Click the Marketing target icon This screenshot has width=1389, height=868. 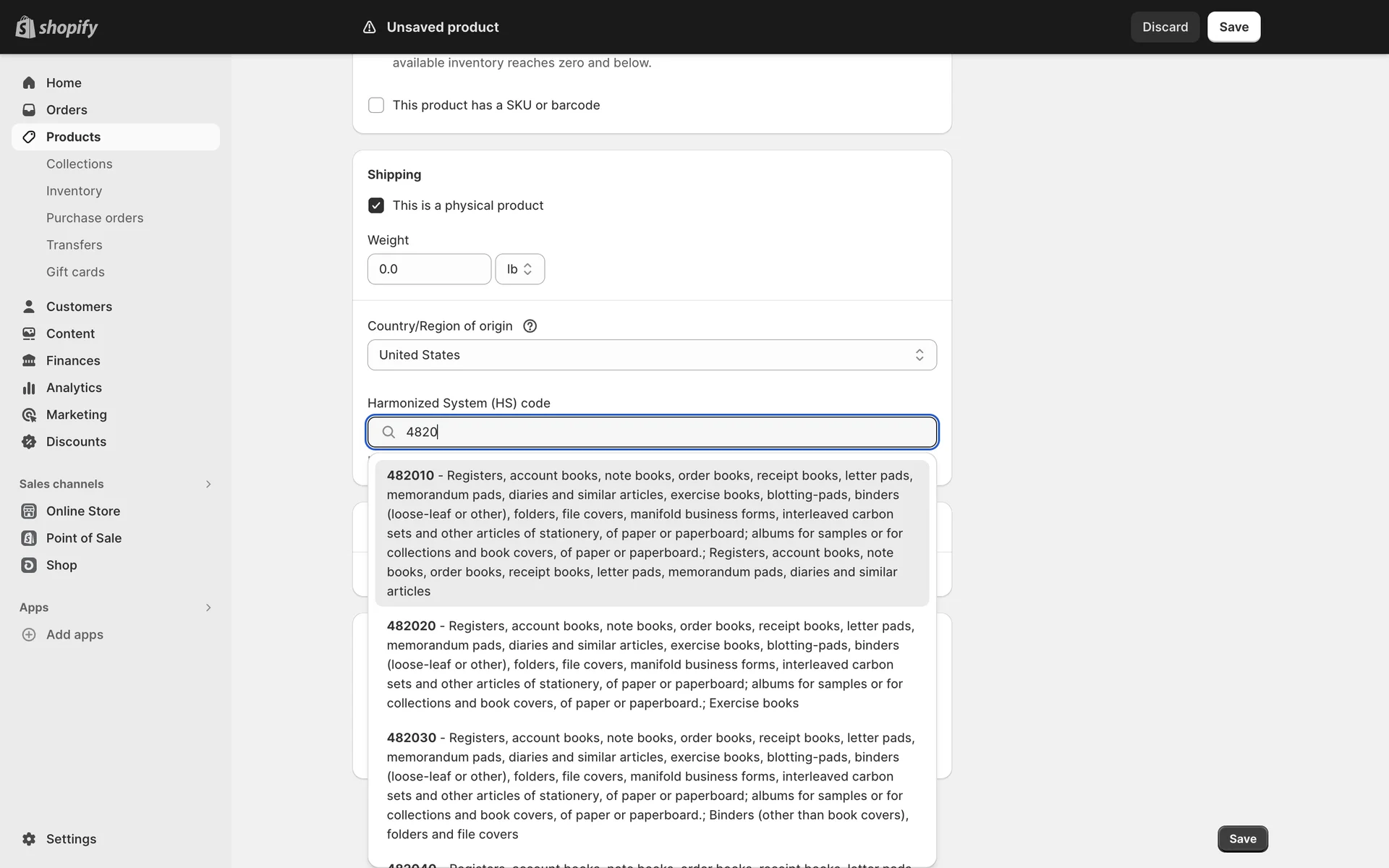point(29,415)
